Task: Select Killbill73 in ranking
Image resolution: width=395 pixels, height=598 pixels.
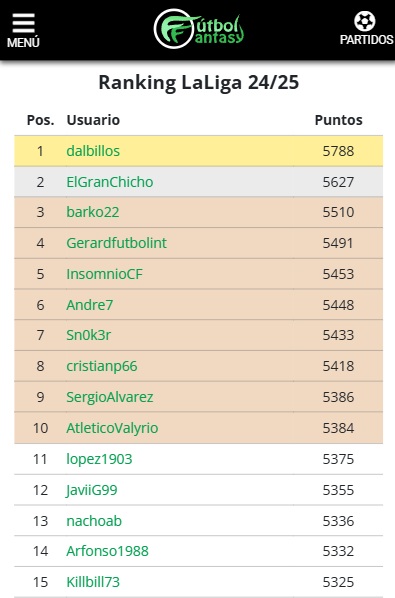Action: click(x=93, y=582)
